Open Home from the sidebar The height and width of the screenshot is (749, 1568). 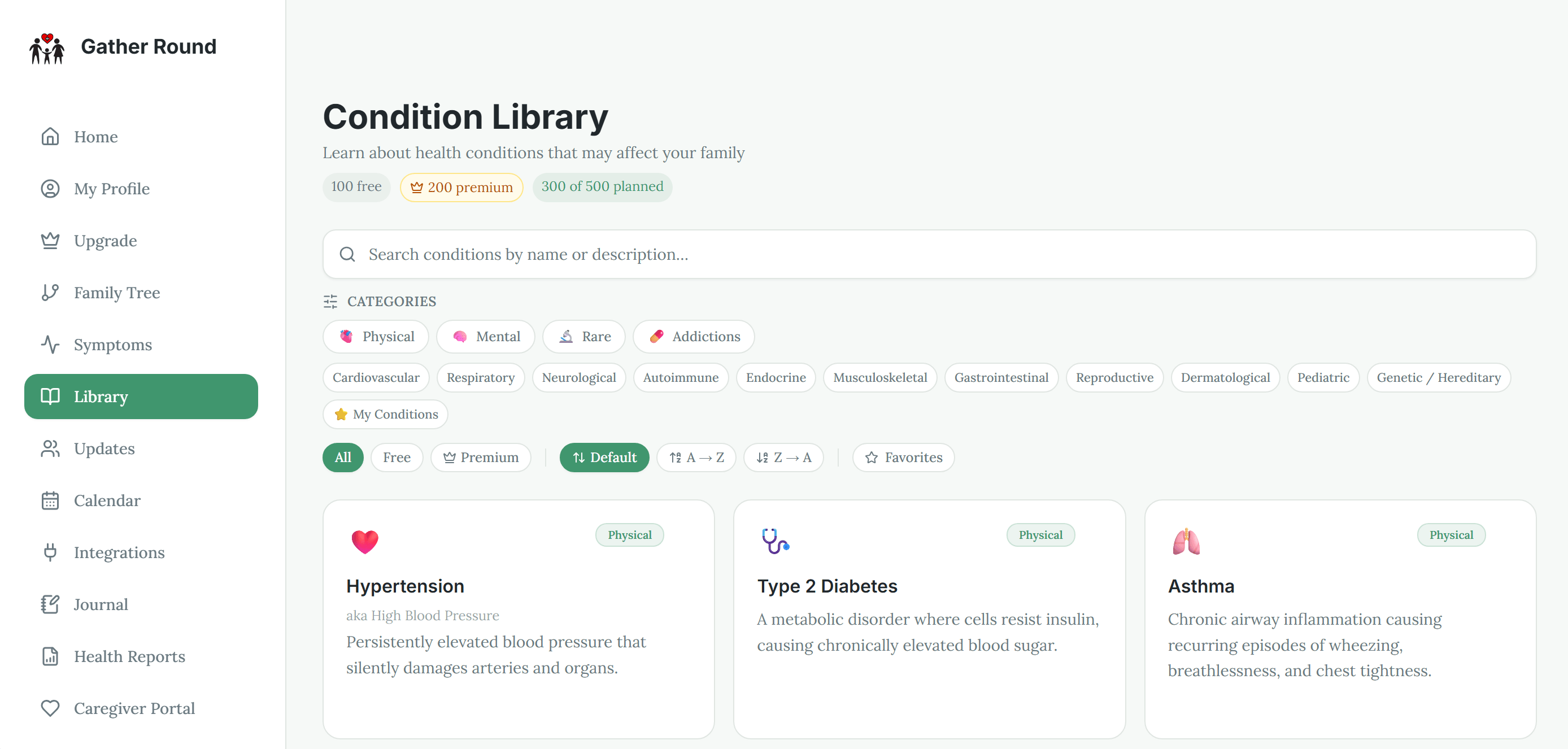coord(141,136)
